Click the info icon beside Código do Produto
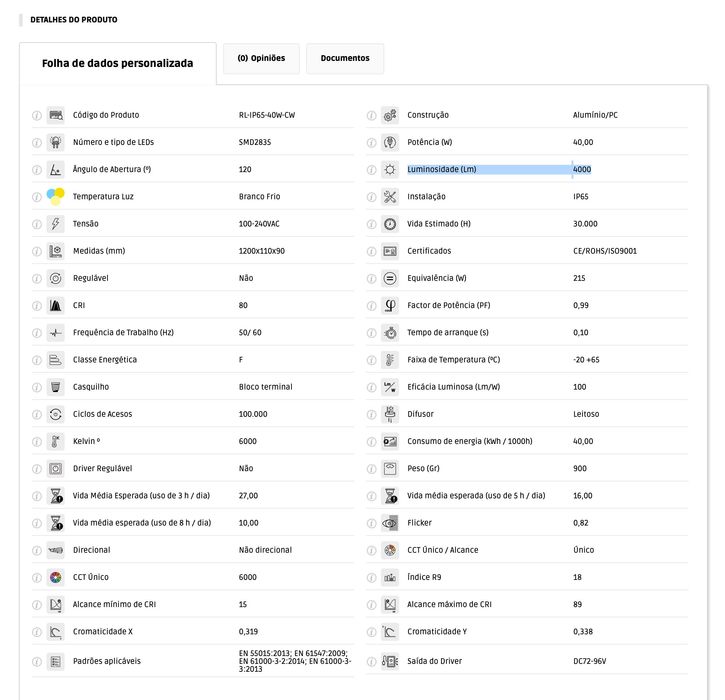Viewport: 725px width, 700px height. coord(37,115)
